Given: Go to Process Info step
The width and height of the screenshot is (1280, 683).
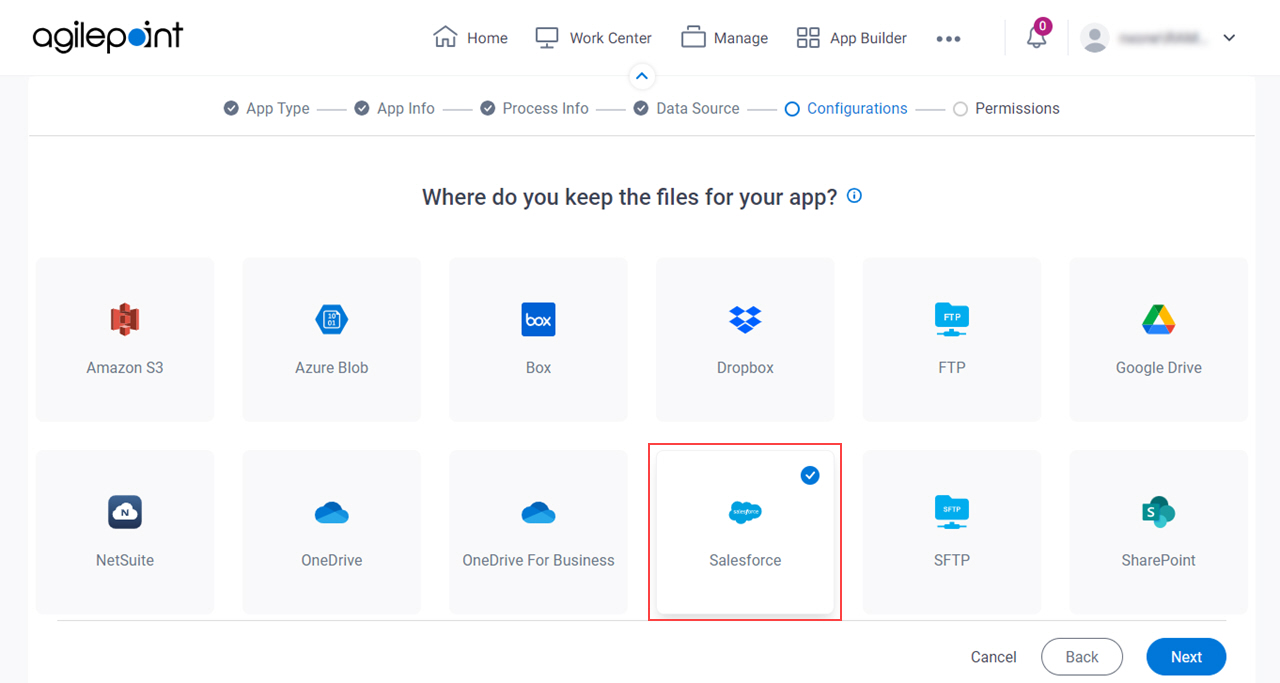Looking at the screenshot, I should pyautogui.click(x=534, y=108).
